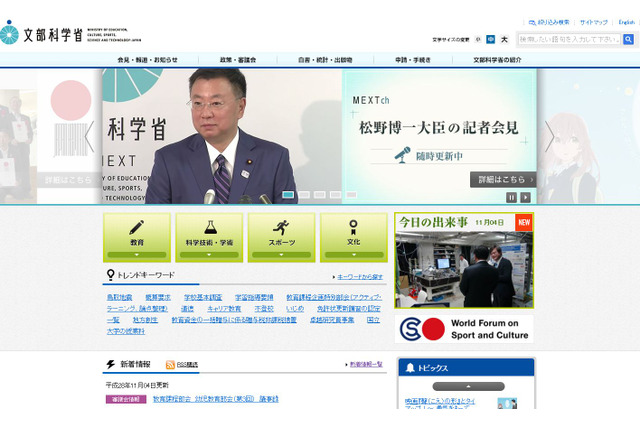The width and height of the screenshot is (640, 426).
Task: Click the トピックス bell icon
Action: coord(410,368)
